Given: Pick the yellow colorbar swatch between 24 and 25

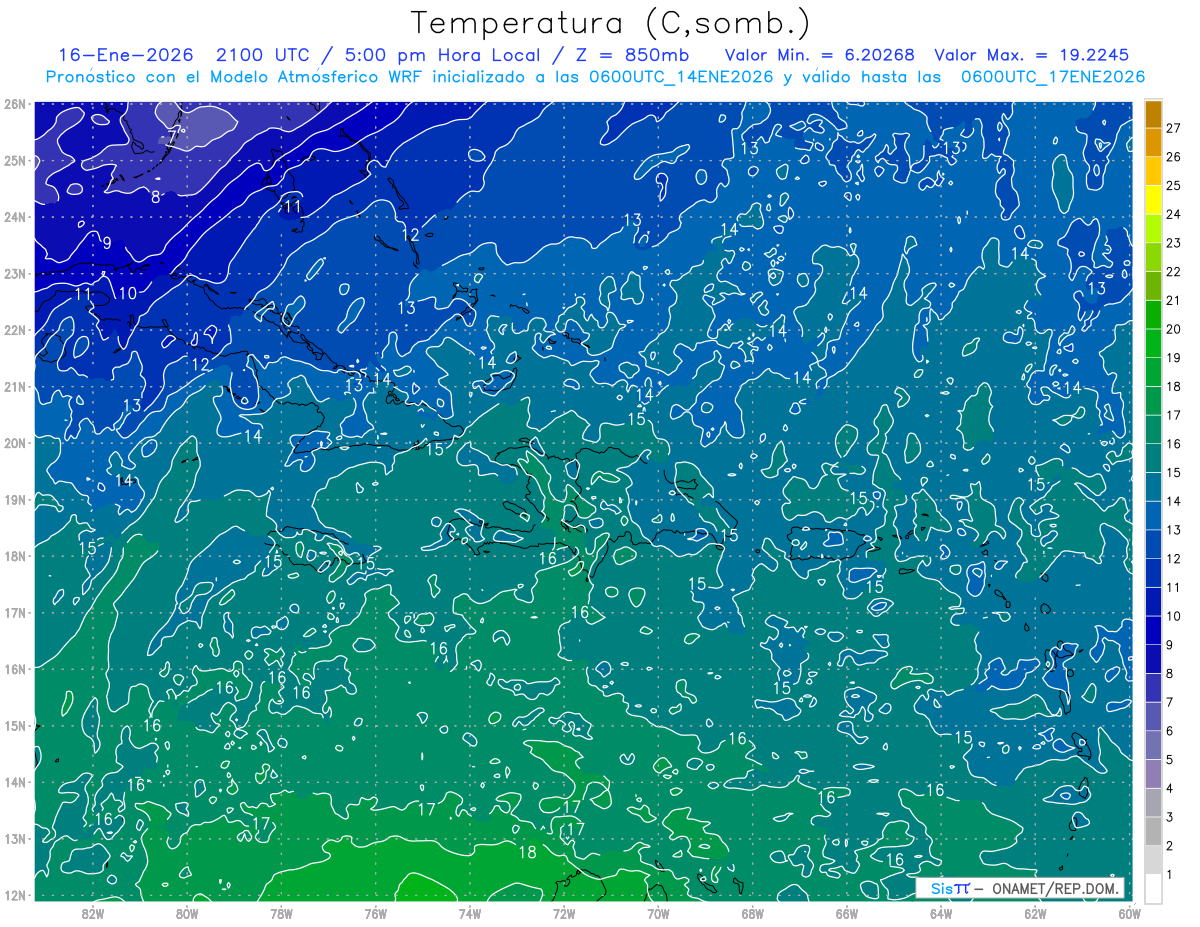Looking at the screenshot, I should click(x=1153, y=200).
